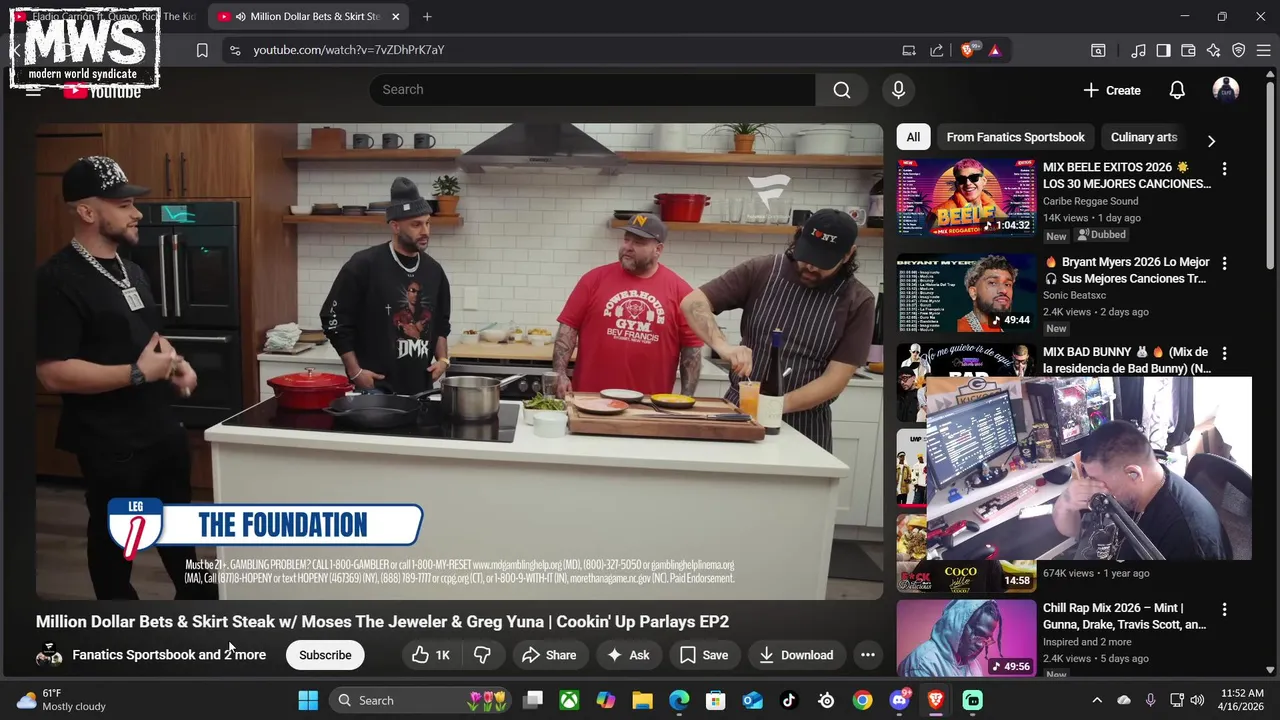Viewport: 1280px width, 720px height.
Task: Open Windows Start menu
Action: click(x=308, y=700)
